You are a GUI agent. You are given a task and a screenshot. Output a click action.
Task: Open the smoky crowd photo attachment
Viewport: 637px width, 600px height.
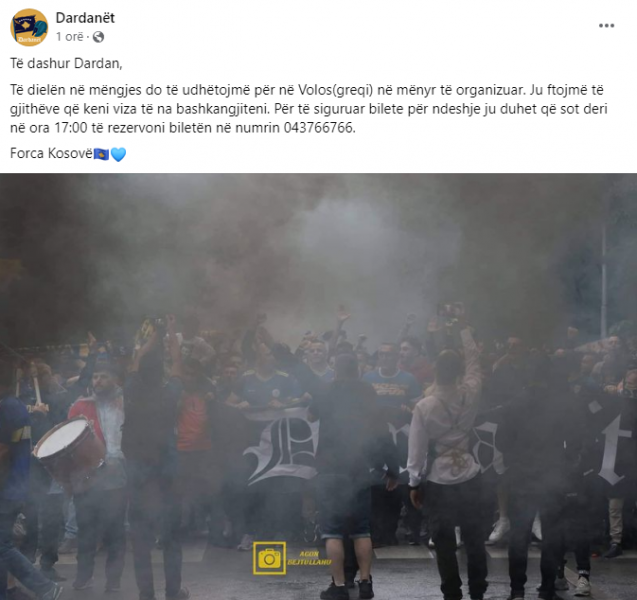[318, 387]
